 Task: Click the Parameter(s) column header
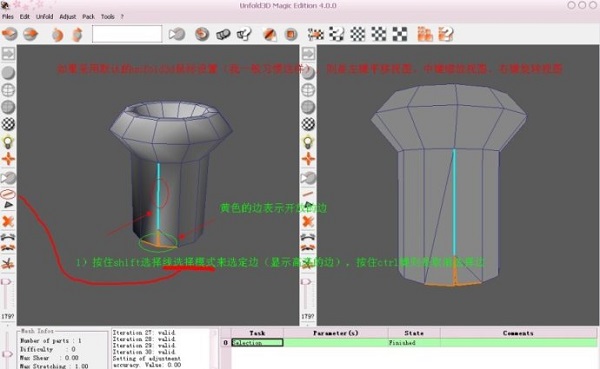coord(336,333)
